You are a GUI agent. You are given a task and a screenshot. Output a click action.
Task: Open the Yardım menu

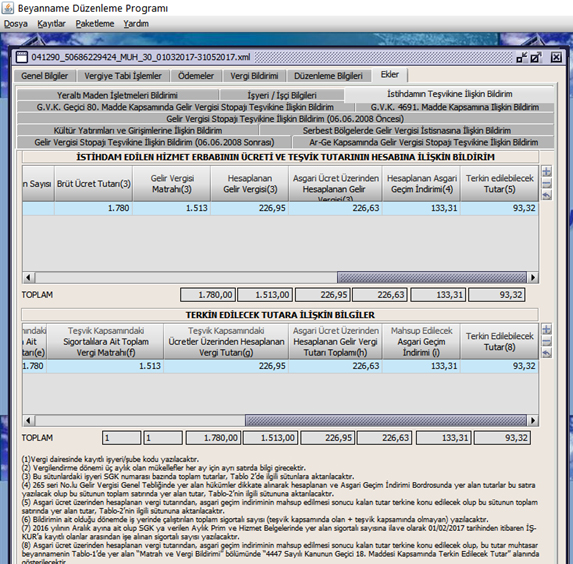pos(136,24)
